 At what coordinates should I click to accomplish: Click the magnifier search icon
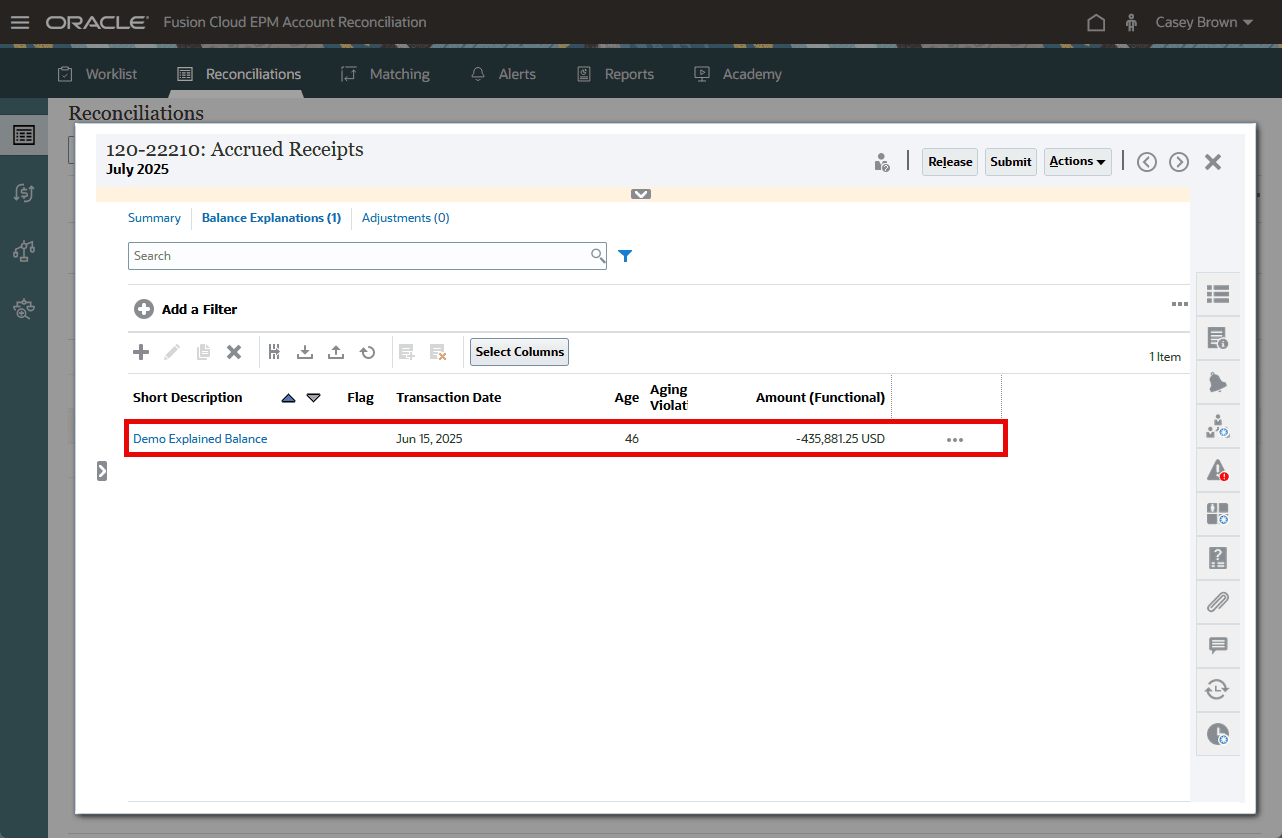click(598, 256)
